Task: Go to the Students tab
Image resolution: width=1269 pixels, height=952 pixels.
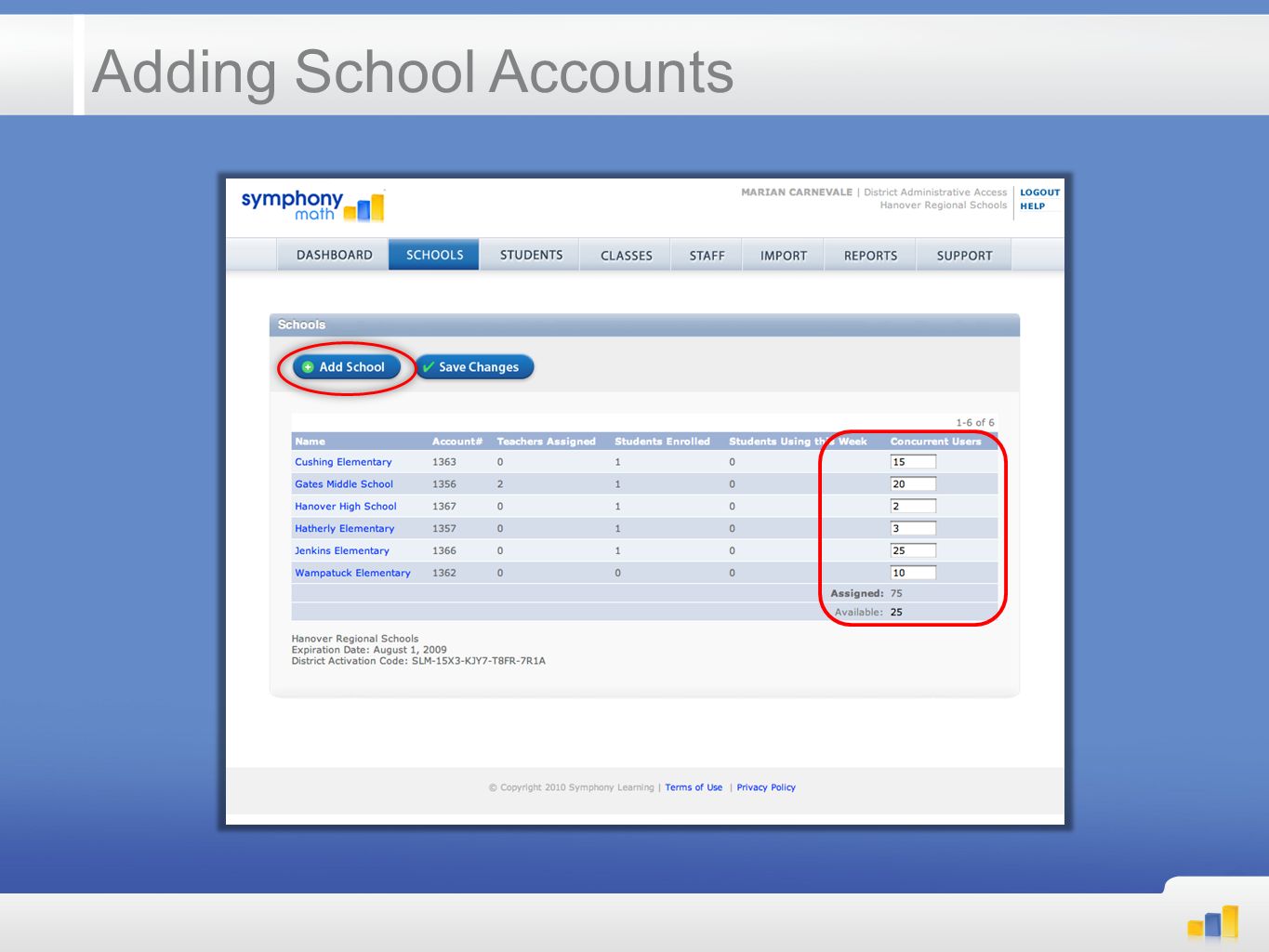Action: tap(531, 255)
